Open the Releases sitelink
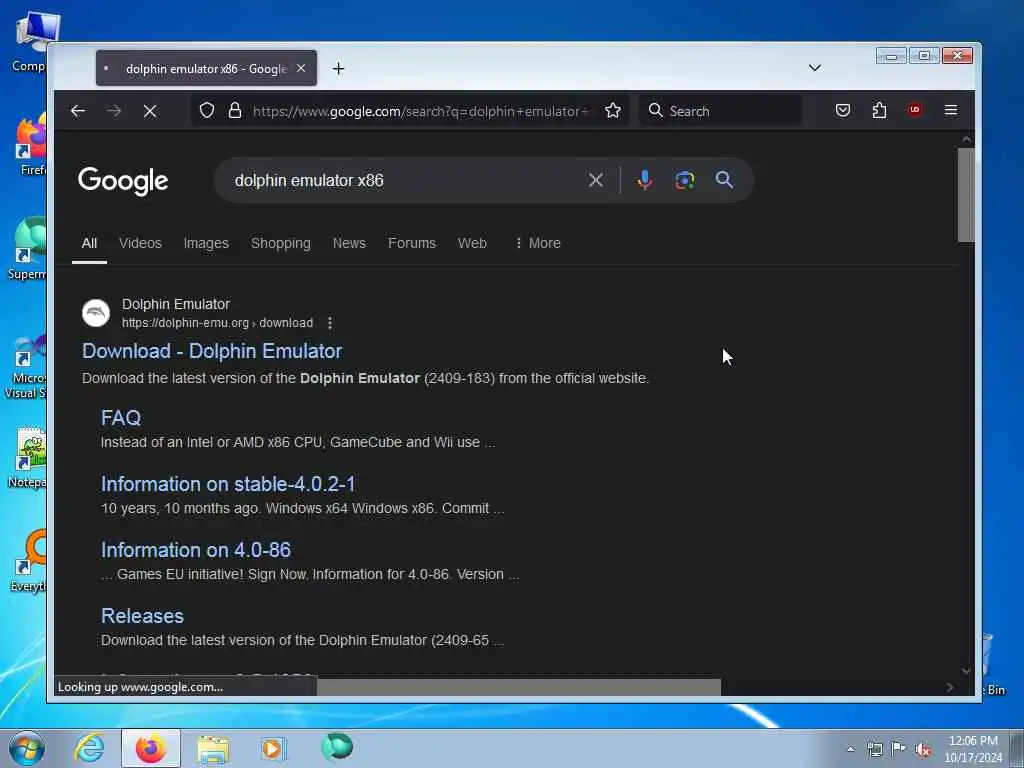This screenshot has width=1024, height=768. click(x=142, y=616)
